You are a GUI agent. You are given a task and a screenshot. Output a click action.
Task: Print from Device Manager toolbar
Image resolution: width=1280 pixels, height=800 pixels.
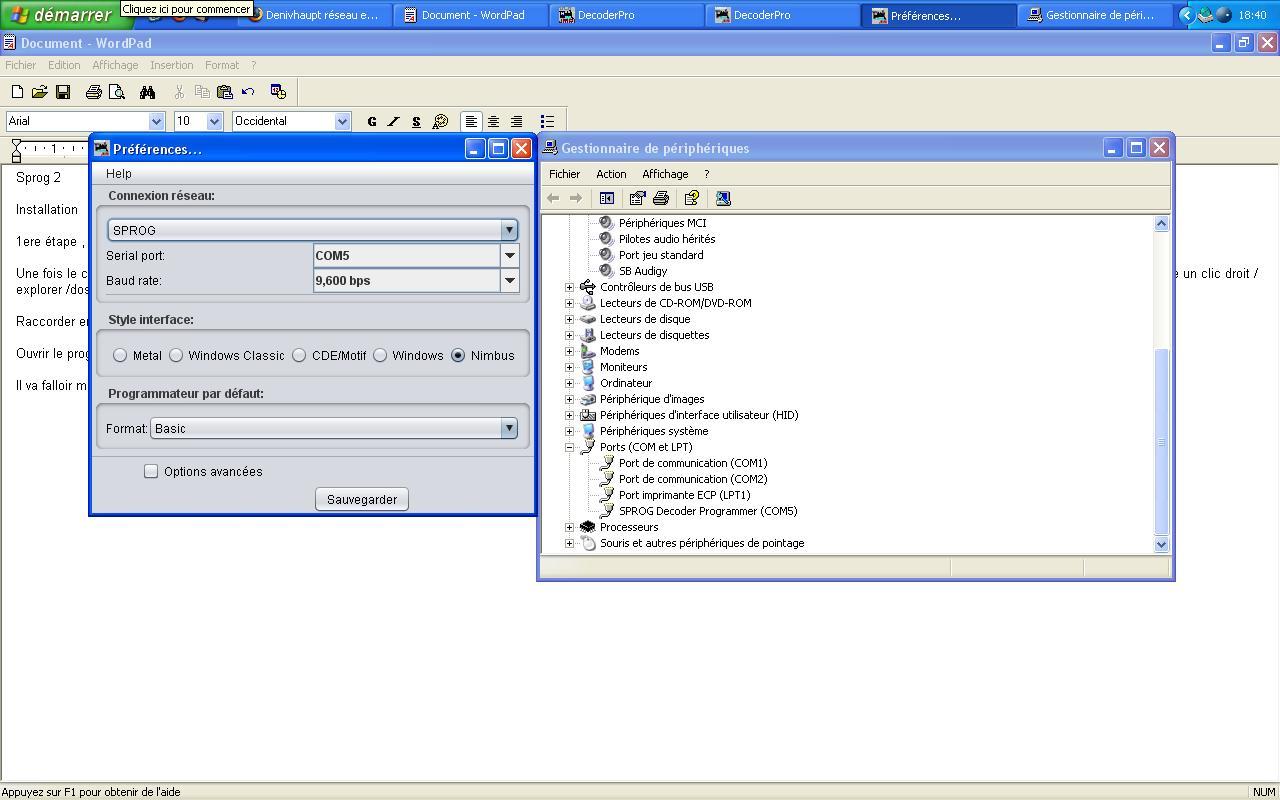pyautogui.click(x=660, y=198)
